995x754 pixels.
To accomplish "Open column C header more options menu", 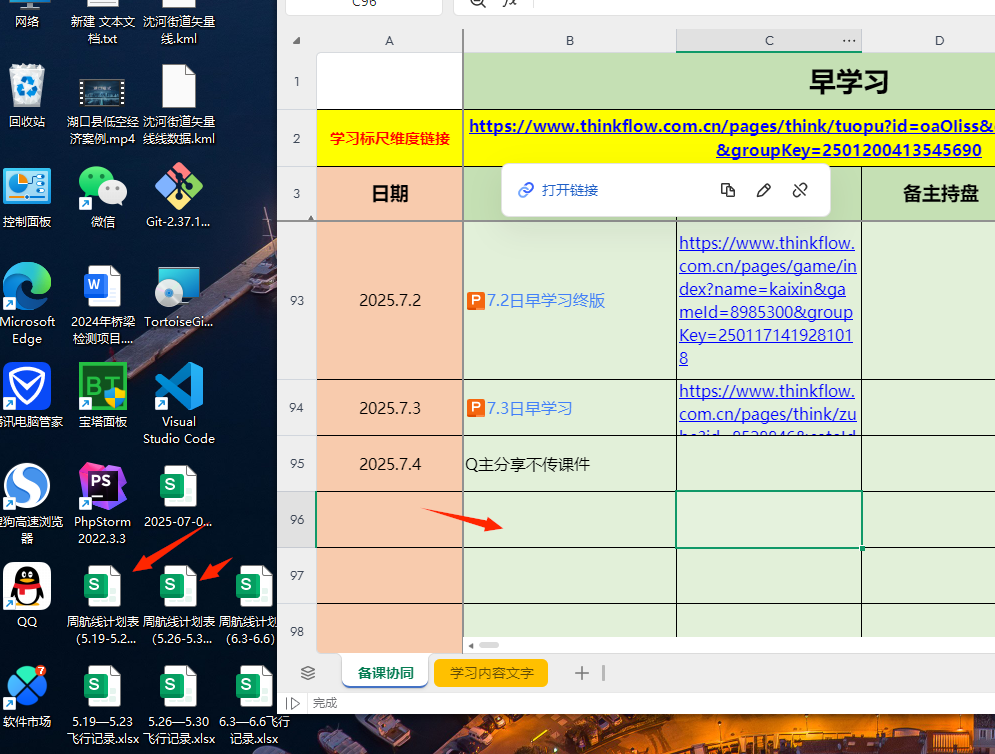I will pyautogui.click(x=849, y=41).
